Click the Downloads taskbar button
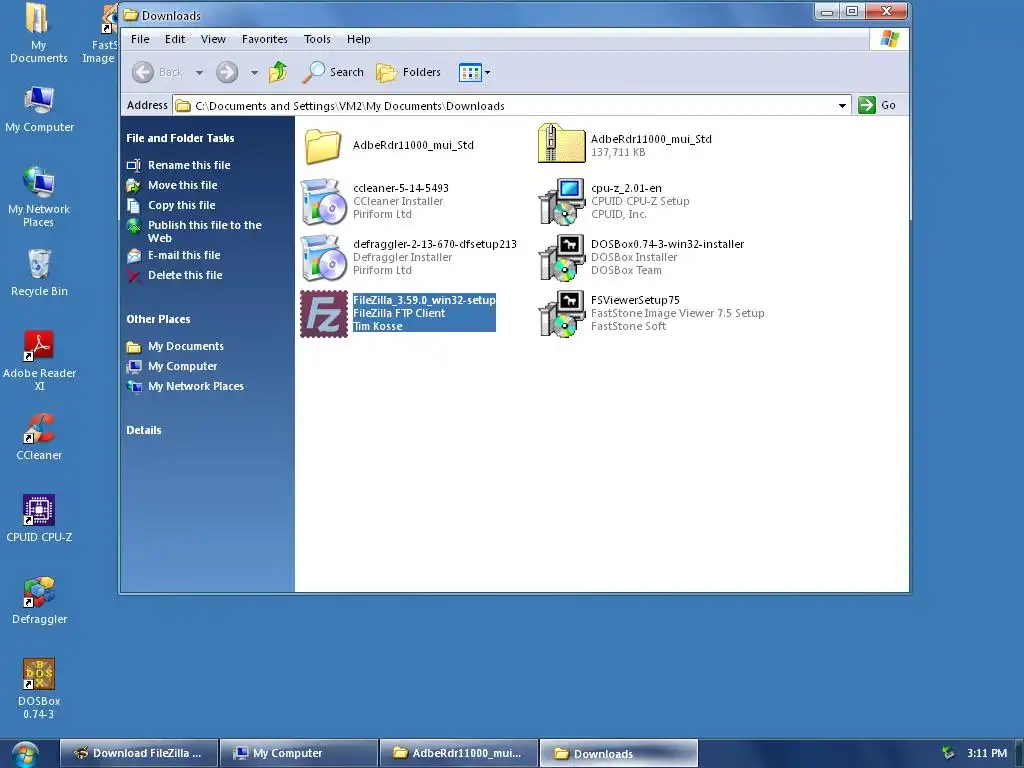The image size is (1024, 768). click(x=618, y=753)
